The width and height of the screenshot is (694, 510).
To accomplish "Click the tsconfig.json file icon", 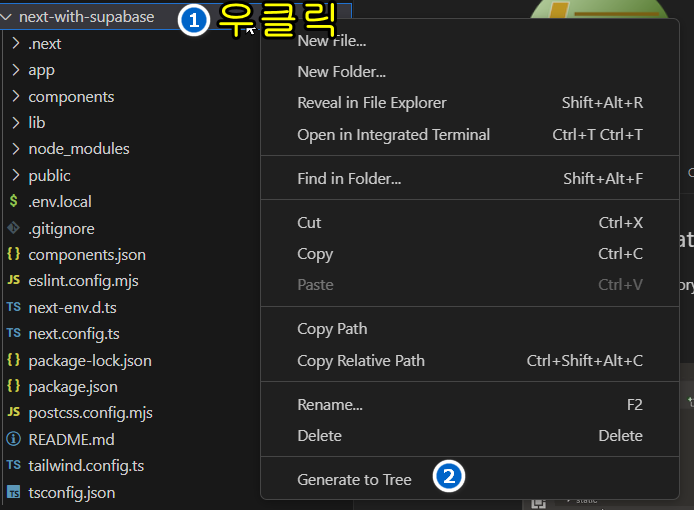I will click(x=13, y=492).
